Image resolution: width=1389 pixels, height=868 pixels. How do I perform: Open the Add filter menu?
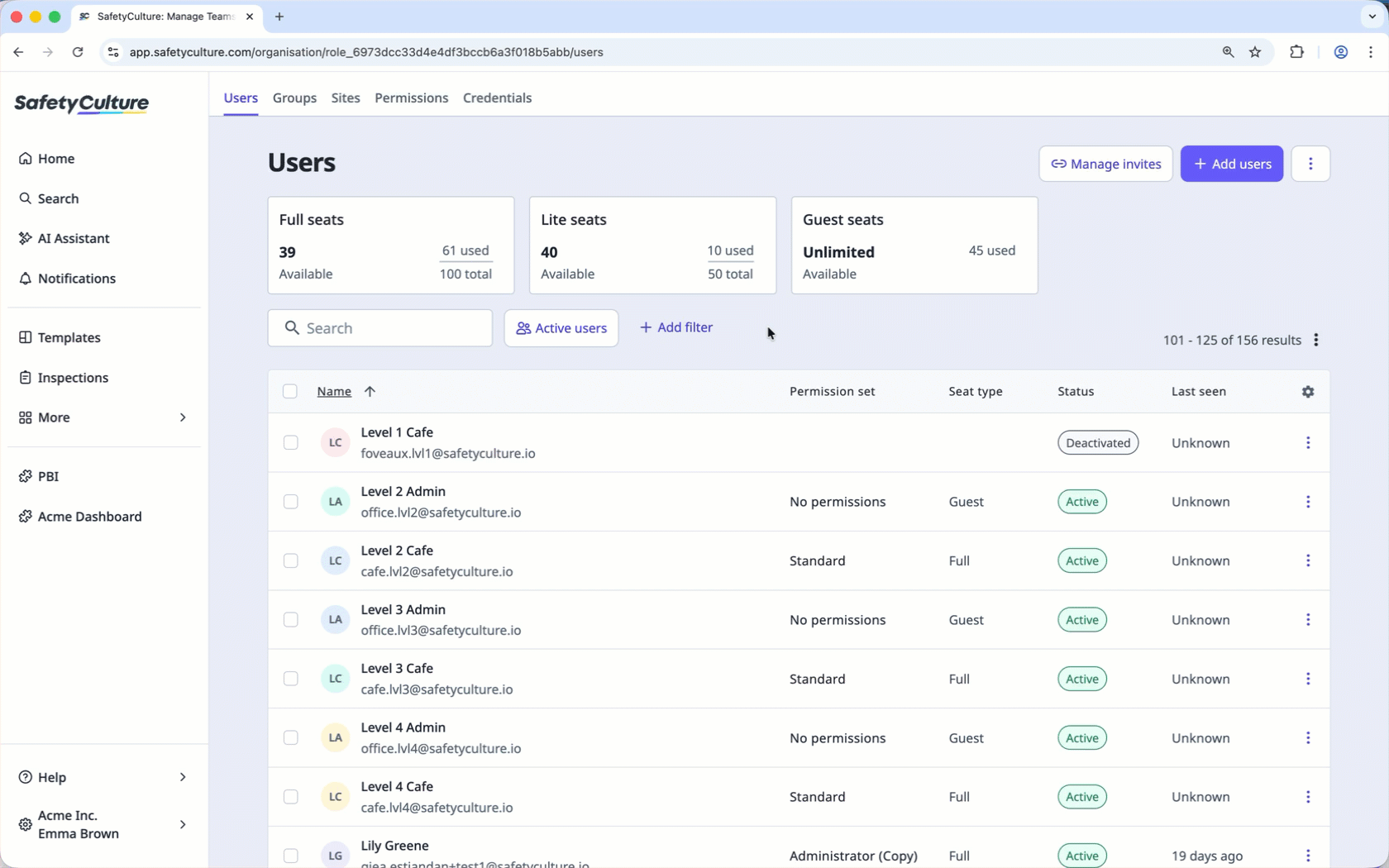[x=676, y=327]
